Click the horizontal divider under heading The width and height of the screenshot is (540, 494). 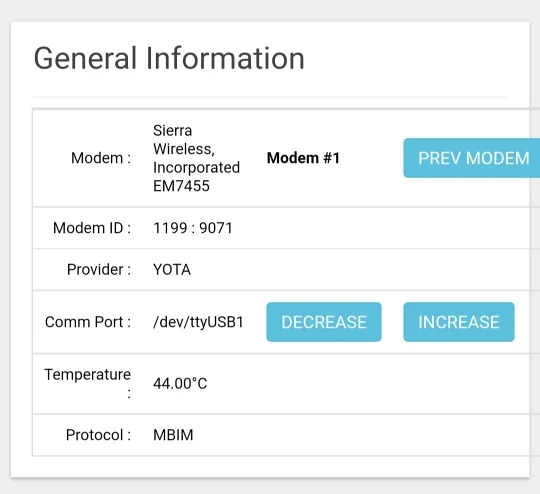tap(270, 97)
